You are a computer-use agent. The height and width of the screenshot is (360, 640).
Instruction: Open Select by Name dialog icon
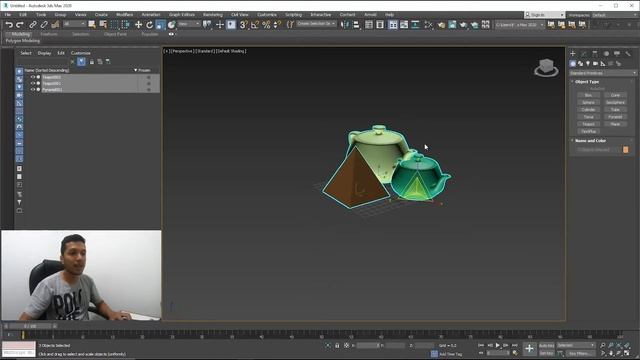(103, 25)
